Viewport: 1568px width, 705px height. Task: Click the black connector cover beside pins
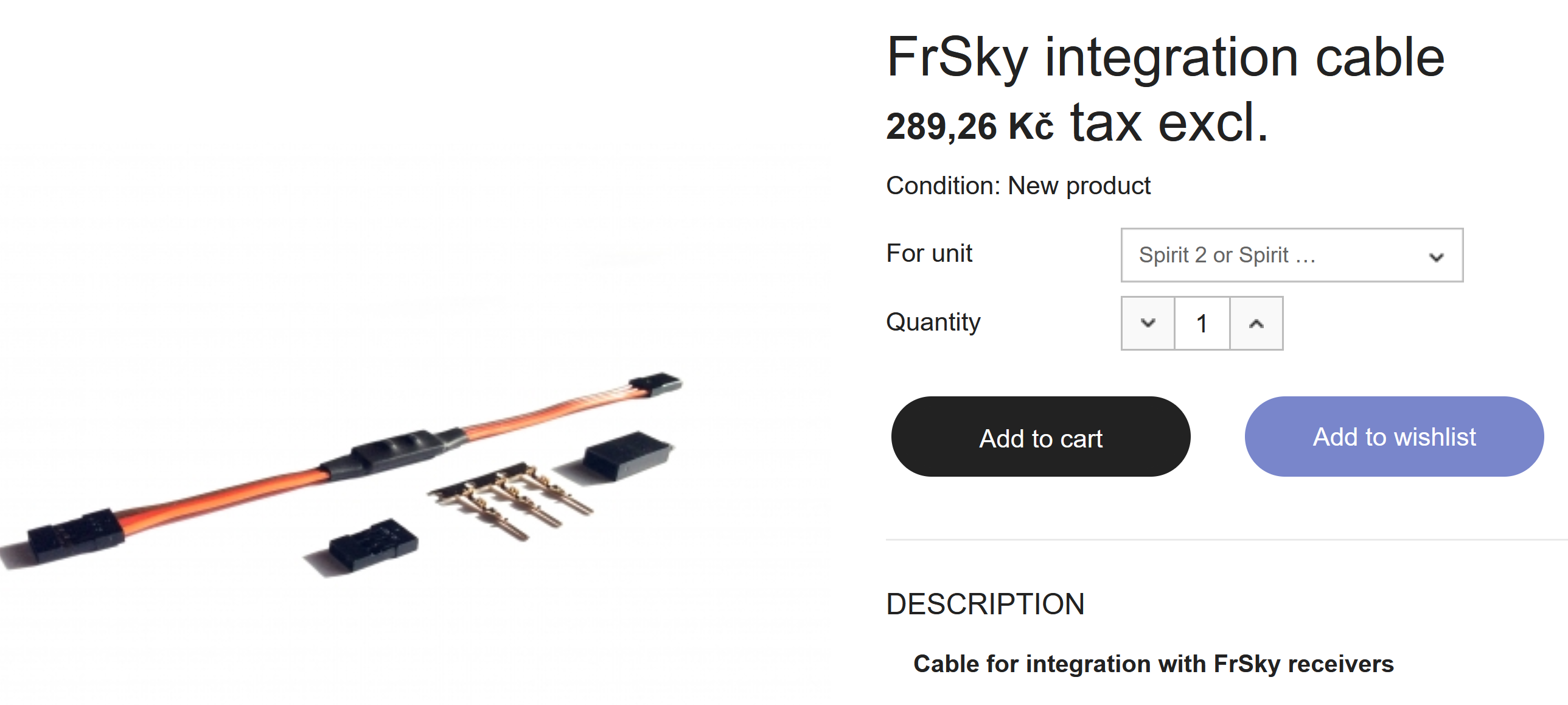[625, 455]
